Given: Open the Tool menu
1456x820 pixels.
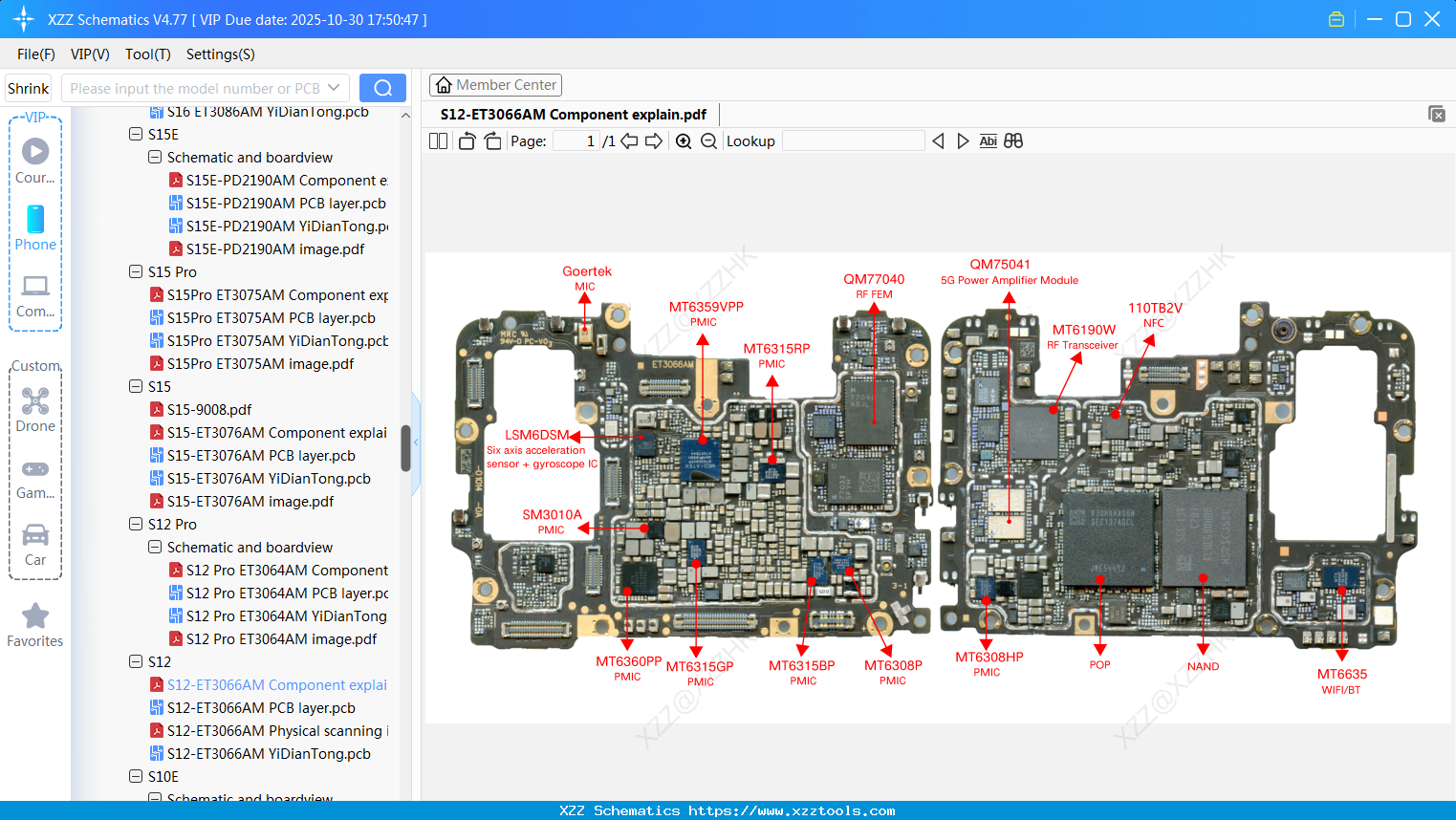Looking at the screenshot, I should [147, 54].
